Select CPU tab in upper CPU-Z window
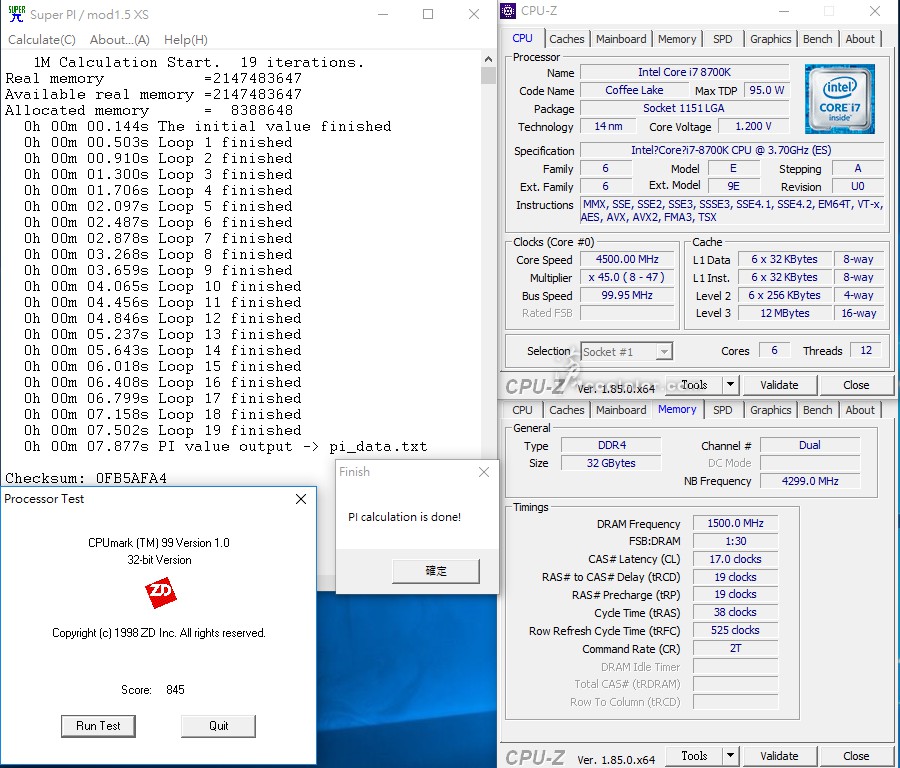The width and height of the screenshot is (900, 768). tap(522, 38)
